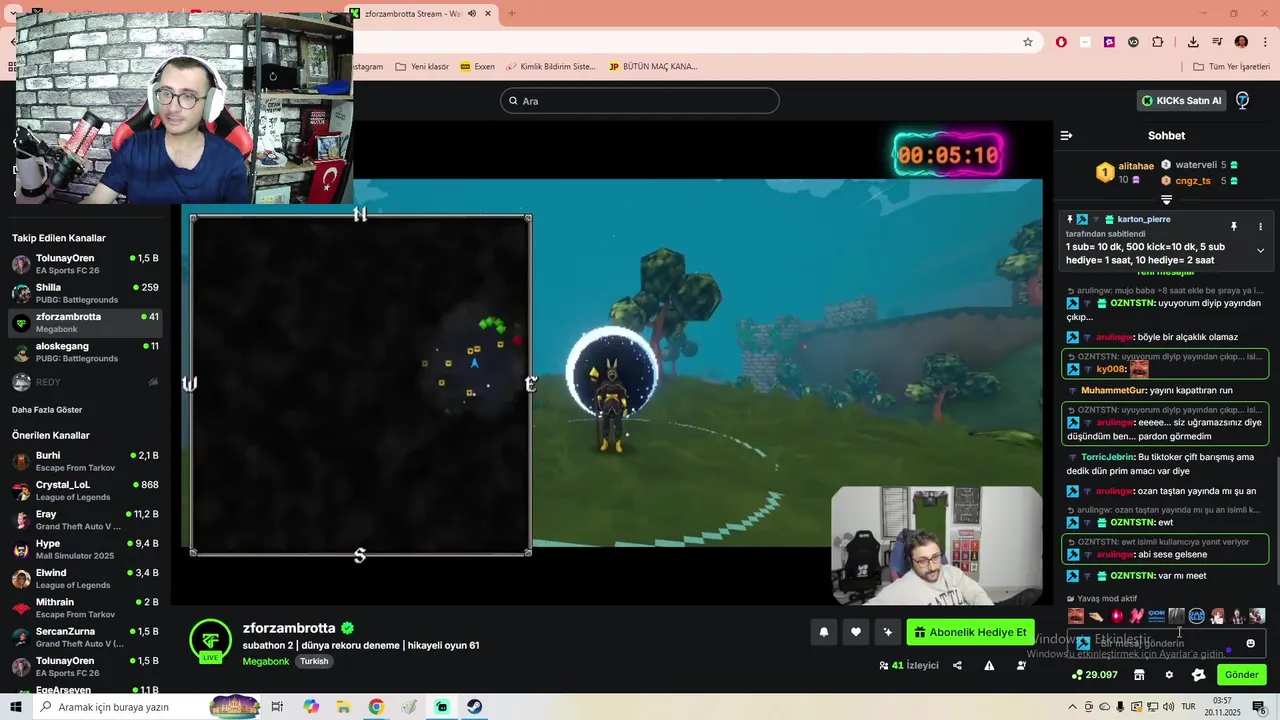Image resolution: width=1280 pixels, height=720 pixels.
Task: Report the stream using warning triangle icon
Action: 989,665
